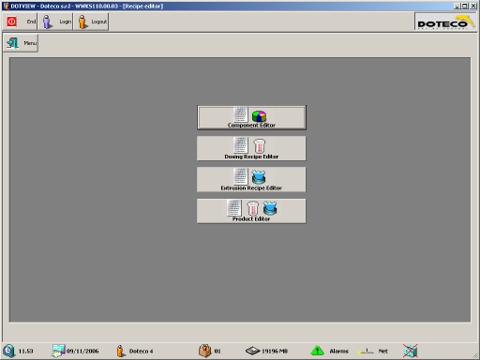This screenshot has height=360, width=480.
Task: Click the DOTECO logo
Action: (445, 22)
